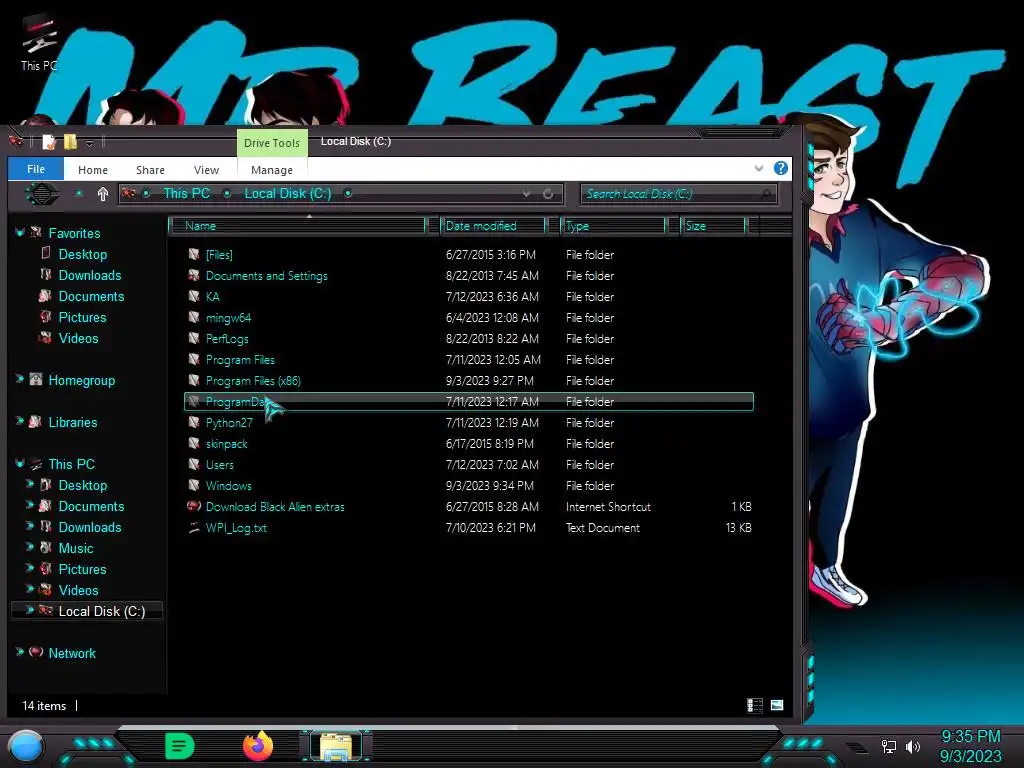This screenshot has width=1024, height=768.
Task: Click the volume speaker tray icon
Action: point(913,746)
